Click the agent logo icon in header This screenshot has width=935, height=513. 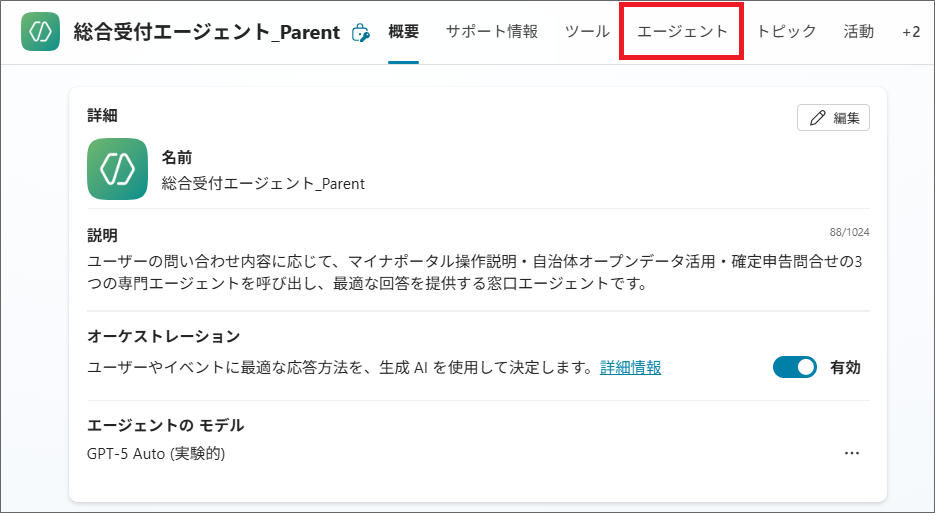(40, 32)
